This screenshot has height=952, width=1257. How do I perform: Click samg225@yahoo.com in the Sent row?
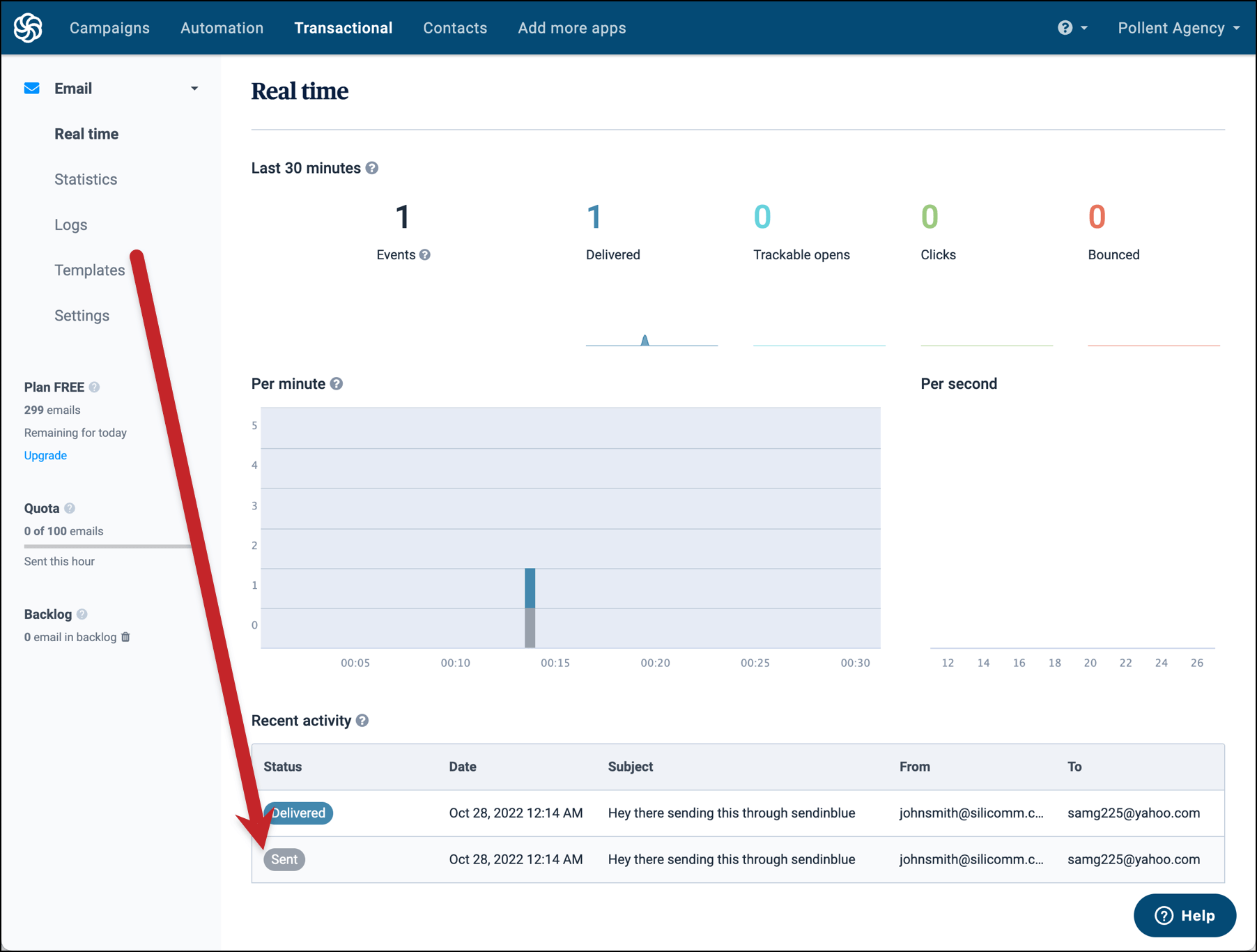pyautogui.click(x=1134, y=859)
